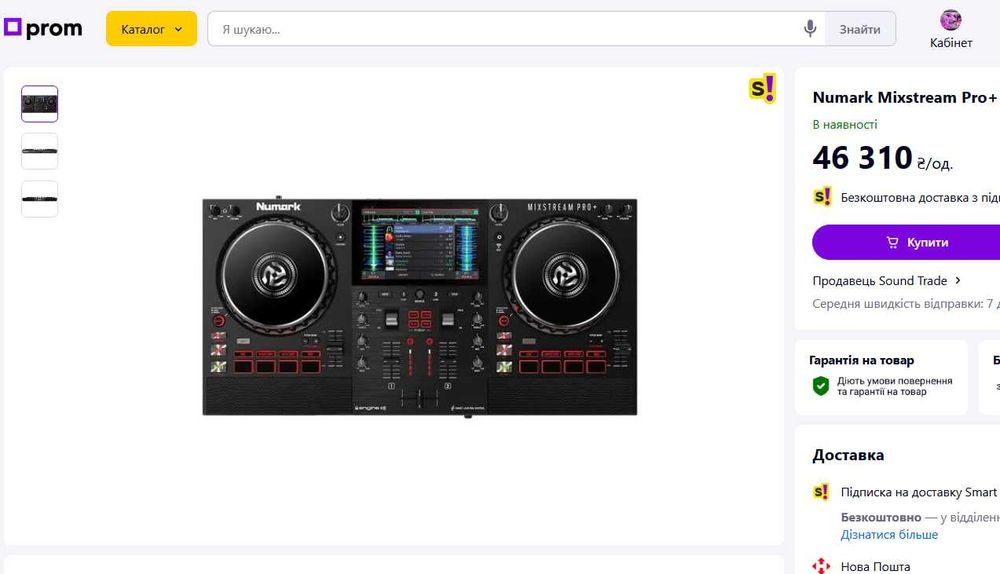1000x574 pixels.
Task: Activate voice search microphone icon
Action: click(x=810, y=29)
